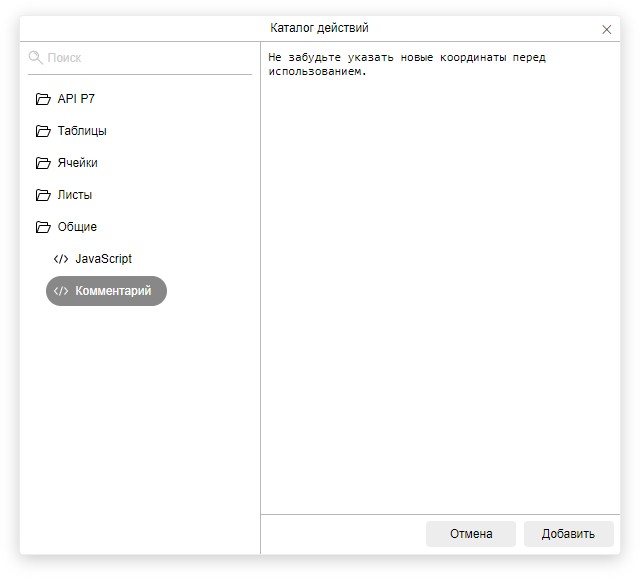Expand the Таблицы category label

(x=82, y=131)
